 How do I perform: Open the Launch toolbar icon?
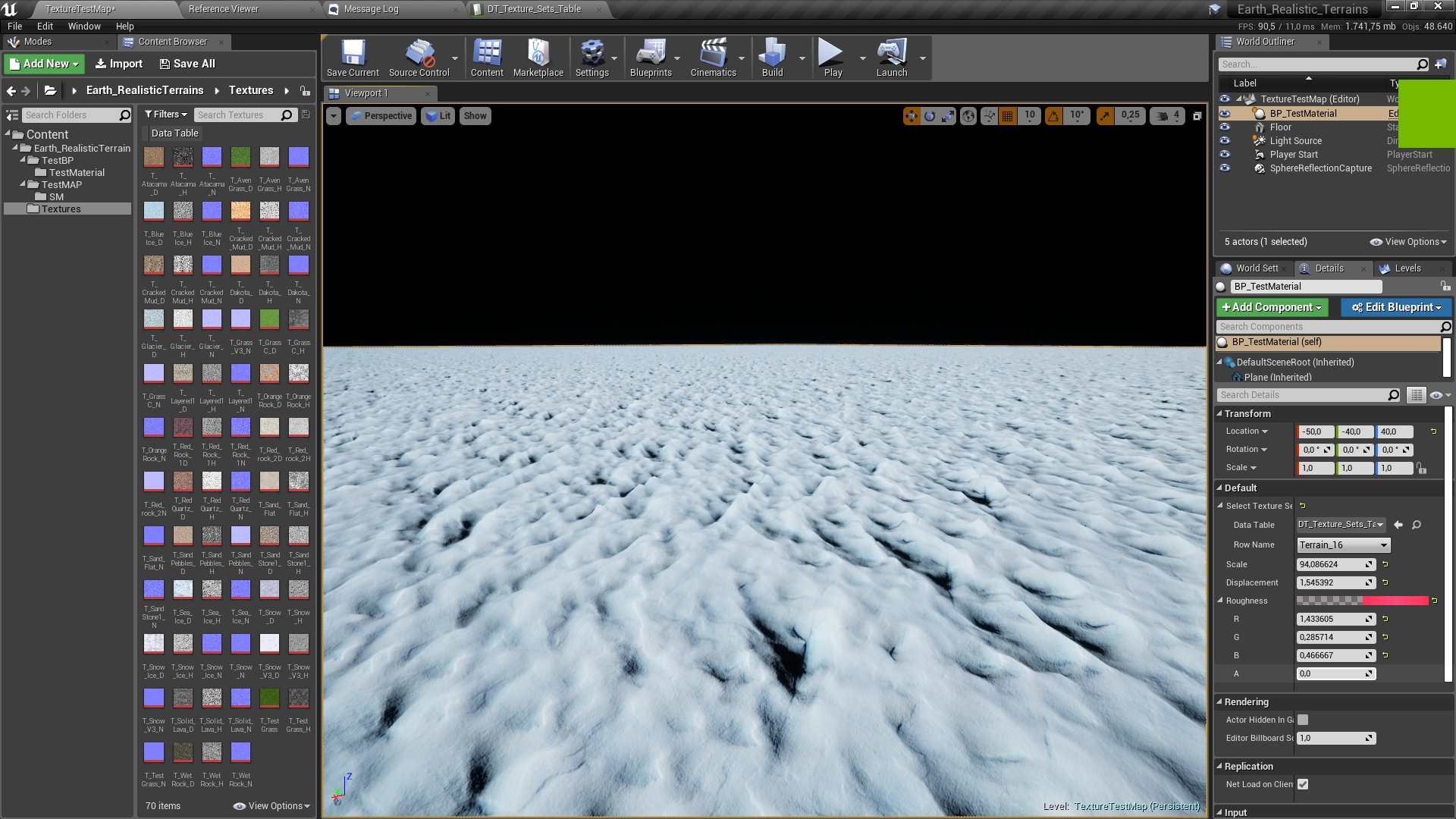tap(892, 57)
